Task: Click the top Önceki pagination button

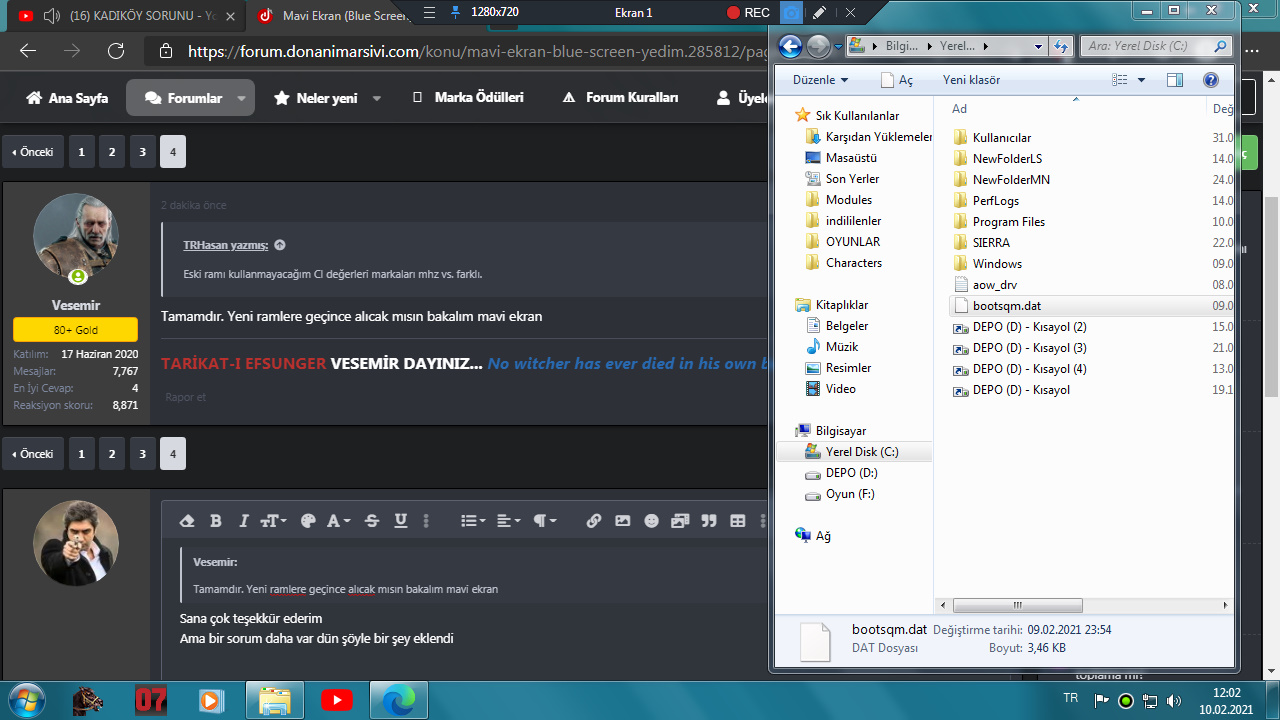Action: click(x=33, y=152)
